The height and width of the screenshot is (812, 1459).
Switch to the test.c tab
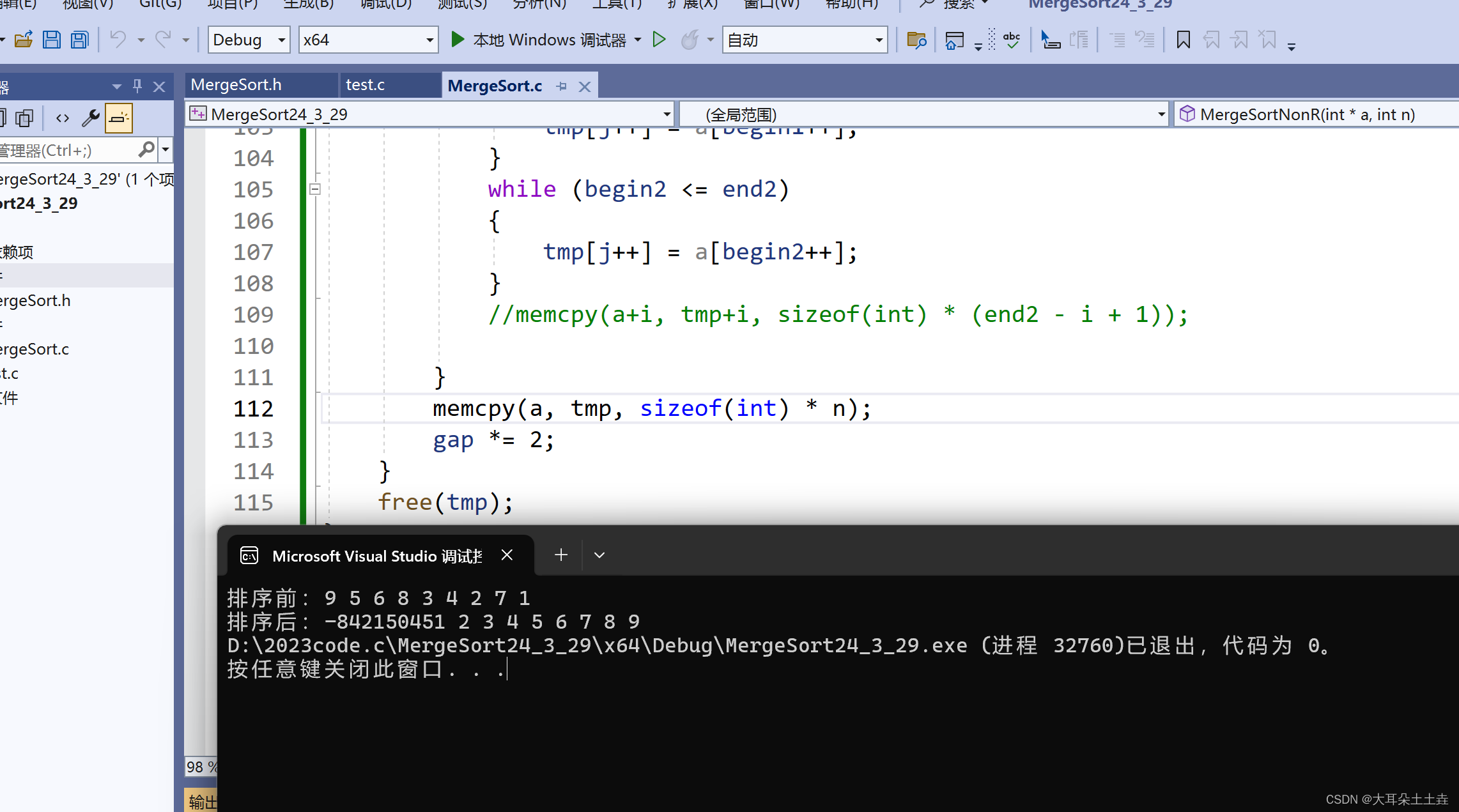[366, 85]
